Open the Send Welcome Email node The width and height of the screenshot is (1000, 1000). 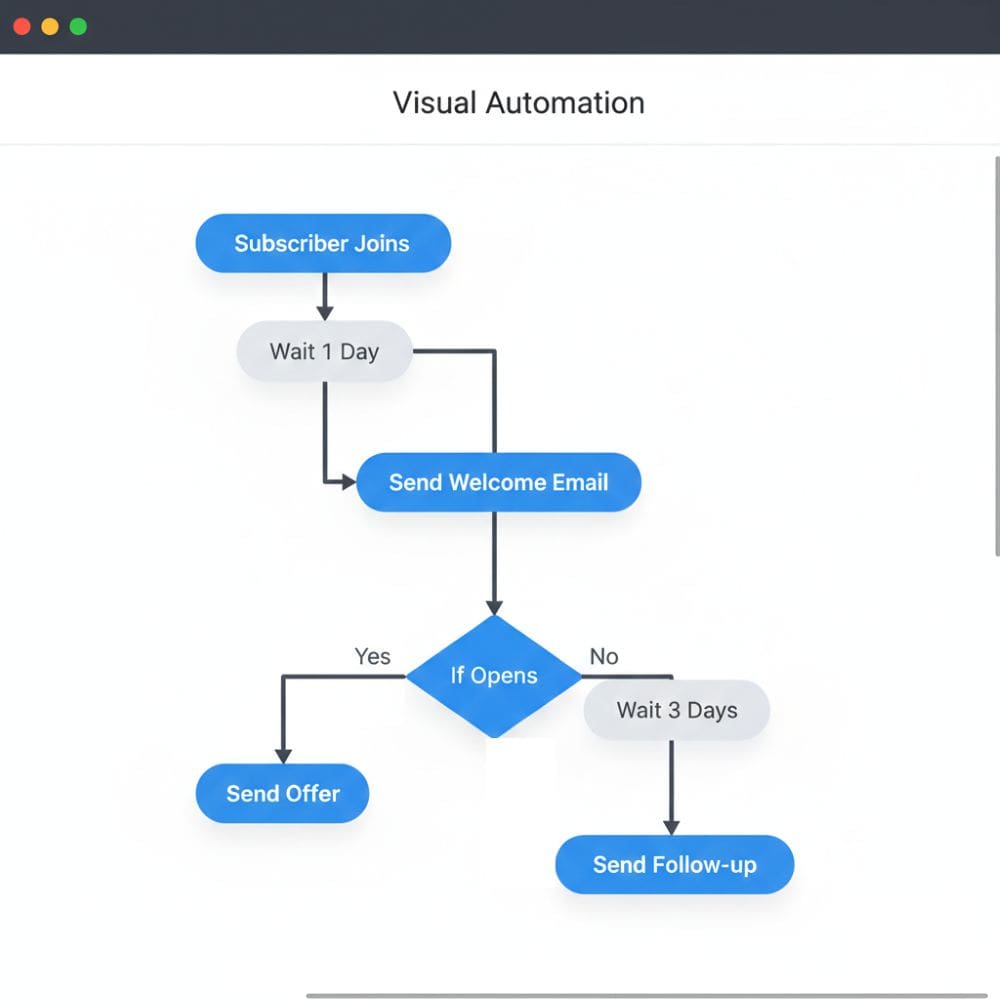tap(499, 482)
